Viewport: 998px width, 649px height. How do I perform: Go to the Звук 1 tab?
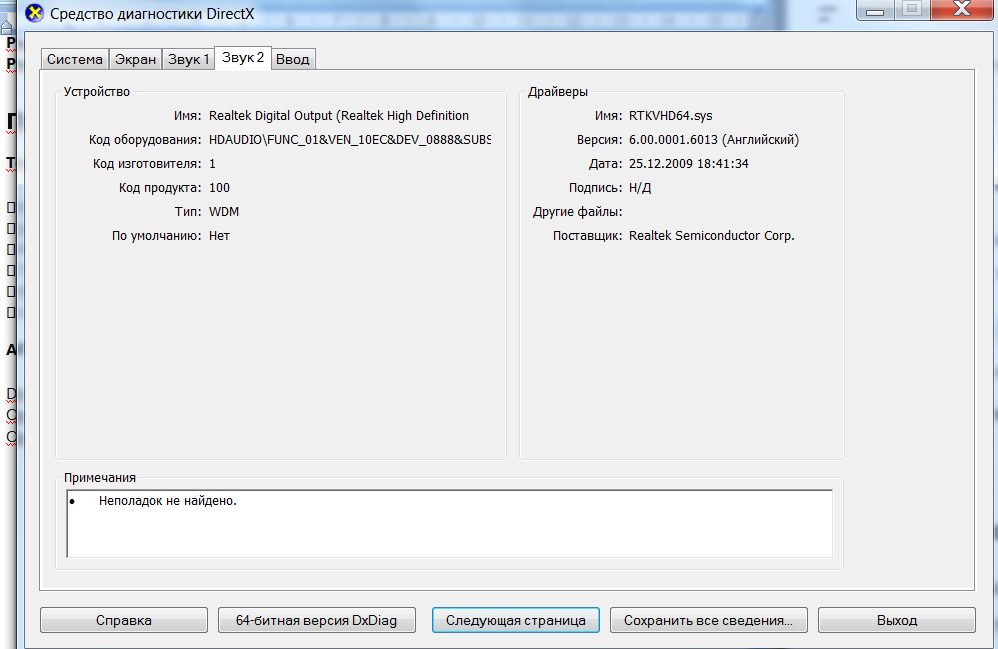pyautogui.click(x=188, y=59)
